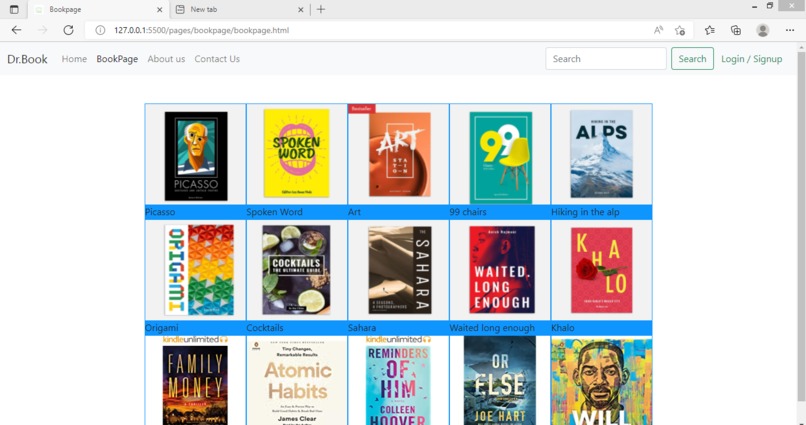Click the 'Spoken Word' title caption

[274, 212]
